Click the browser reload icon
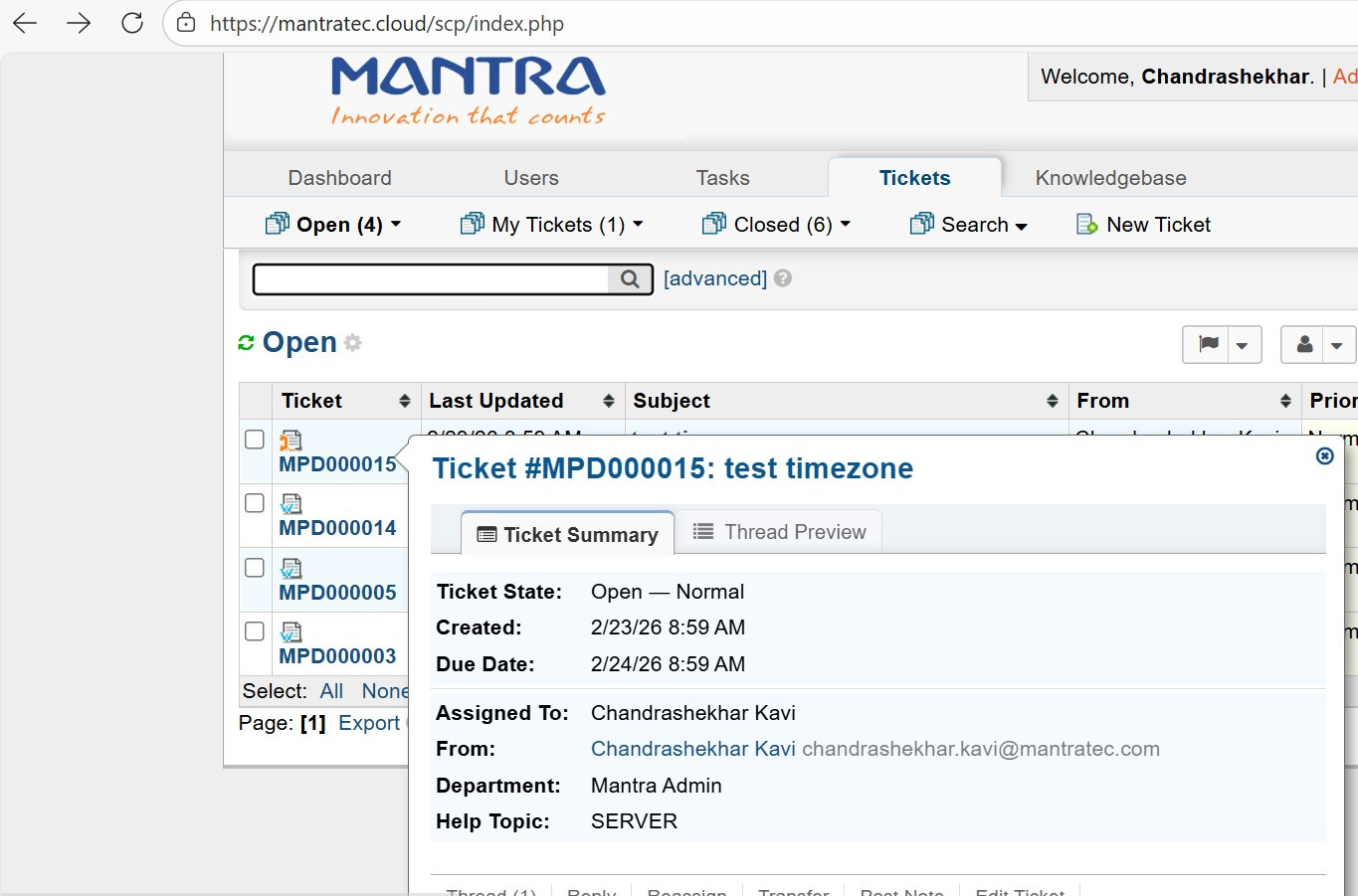The height and width of the screenshot is (896, 1358). click(132, 23)
